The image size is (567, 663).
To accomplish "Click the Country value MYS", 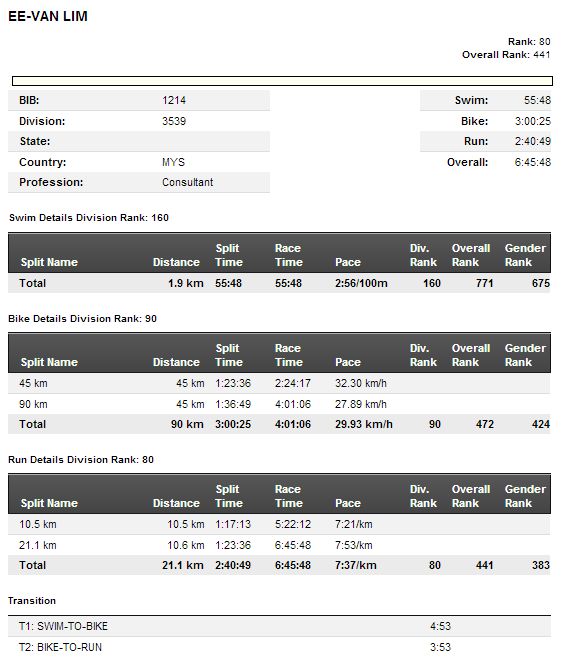I will click(x=173, y=162).
